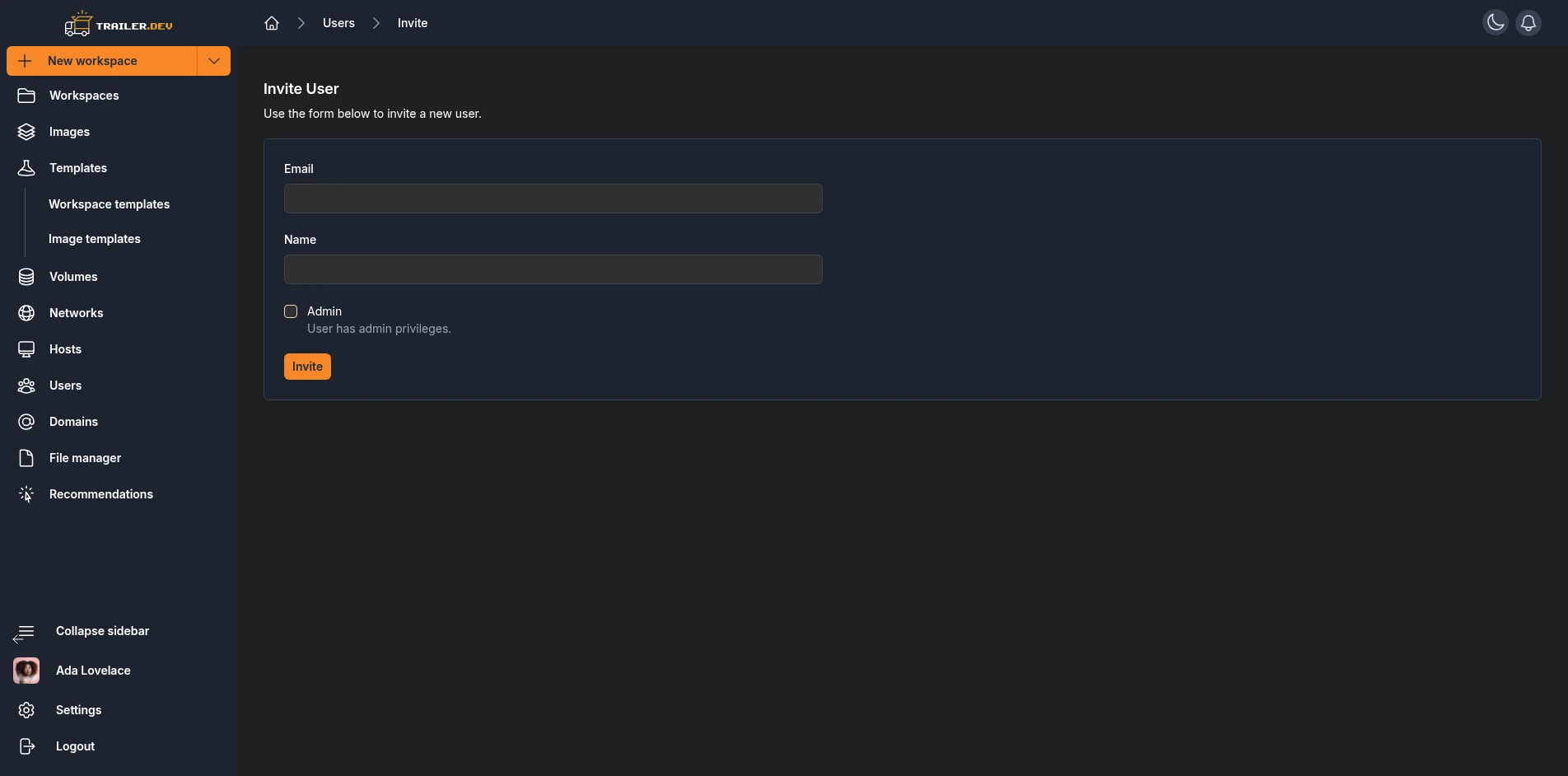Click the orange Invite button
Viewport: 1568px width, 776px height.
(307, 367)
